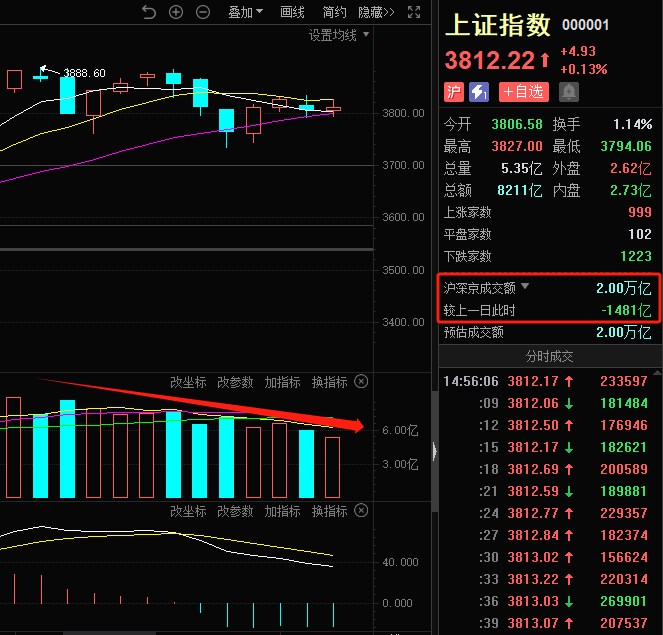663x635 pixels.
Task: Select the 画线 drawing tool
Action: (292, 12)
